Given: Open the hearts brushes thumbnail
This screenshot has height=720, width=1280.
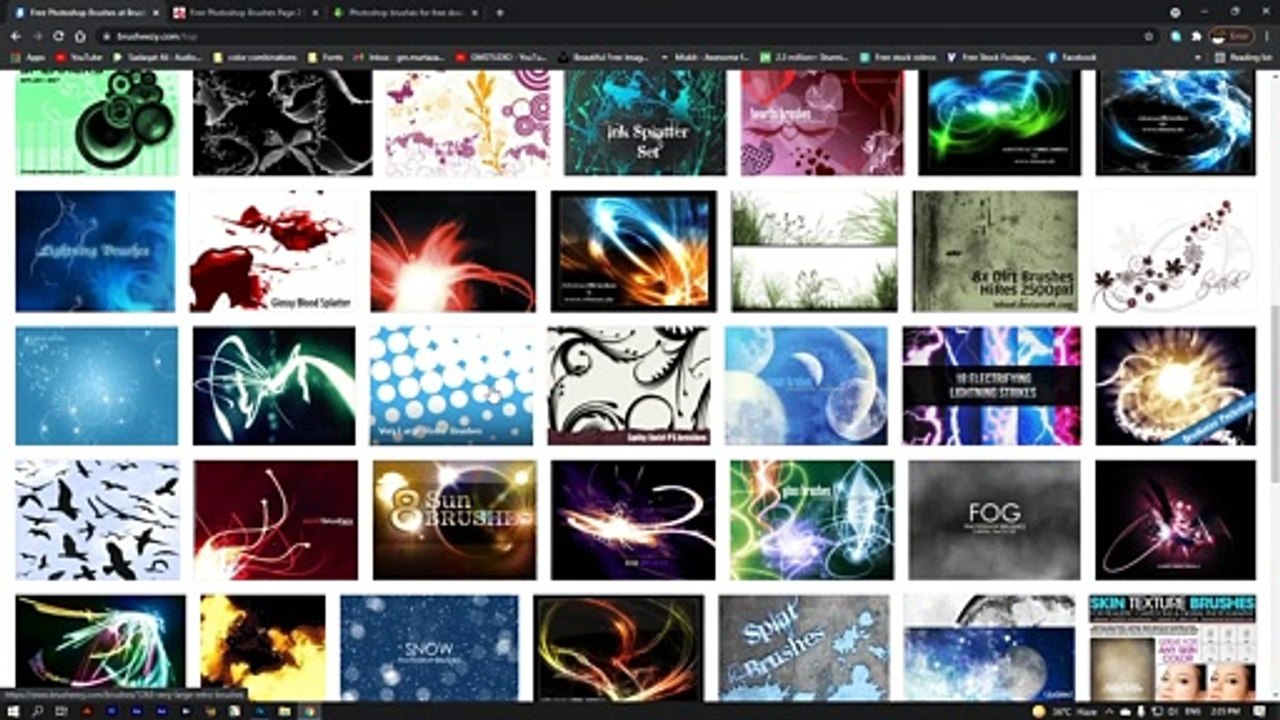Looking at the screenshot, I should click(x=820, y=123).
